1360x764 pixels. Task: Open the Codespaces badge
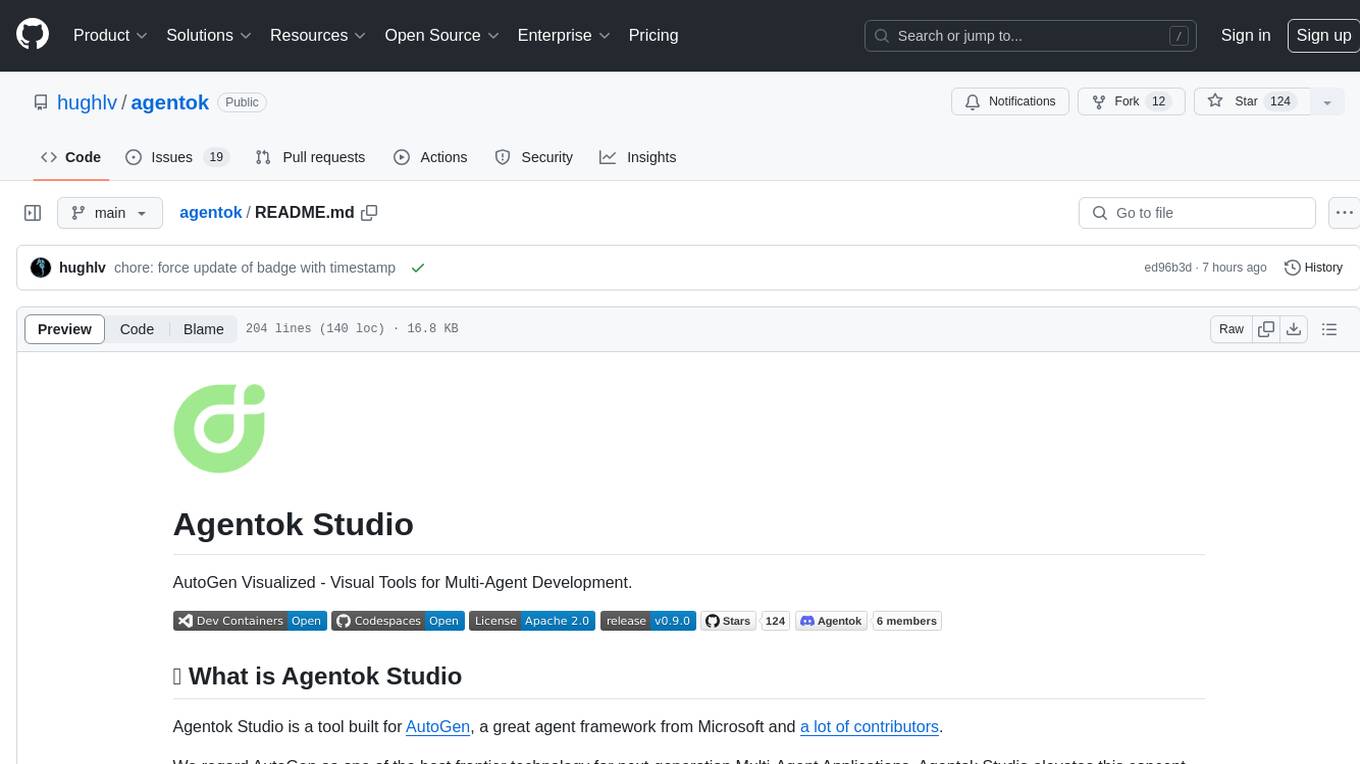coord(397,621)
